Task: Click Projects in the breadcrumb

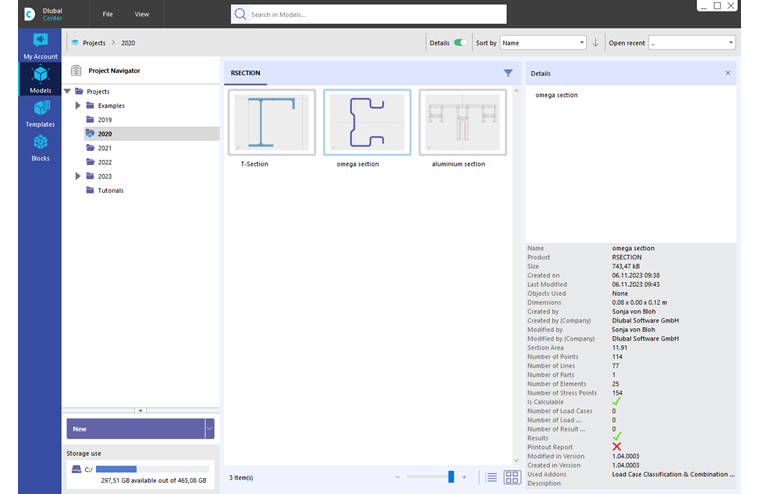Action: click(x=94, y=43)
